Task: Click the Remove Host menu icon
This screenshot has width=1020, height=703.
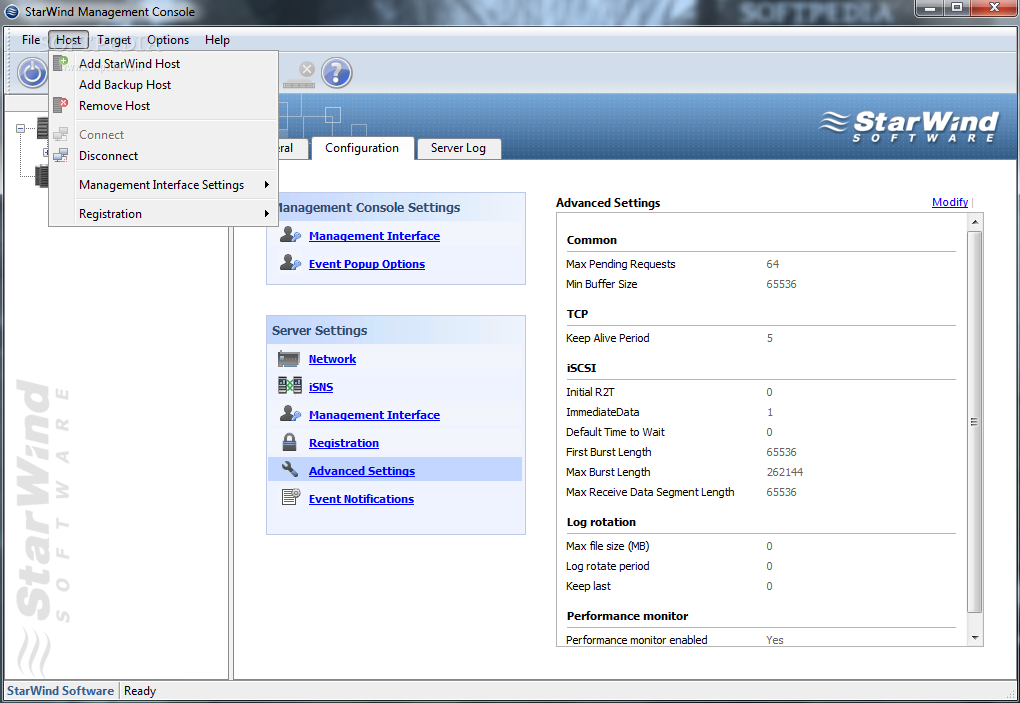Action: [61, 105]
